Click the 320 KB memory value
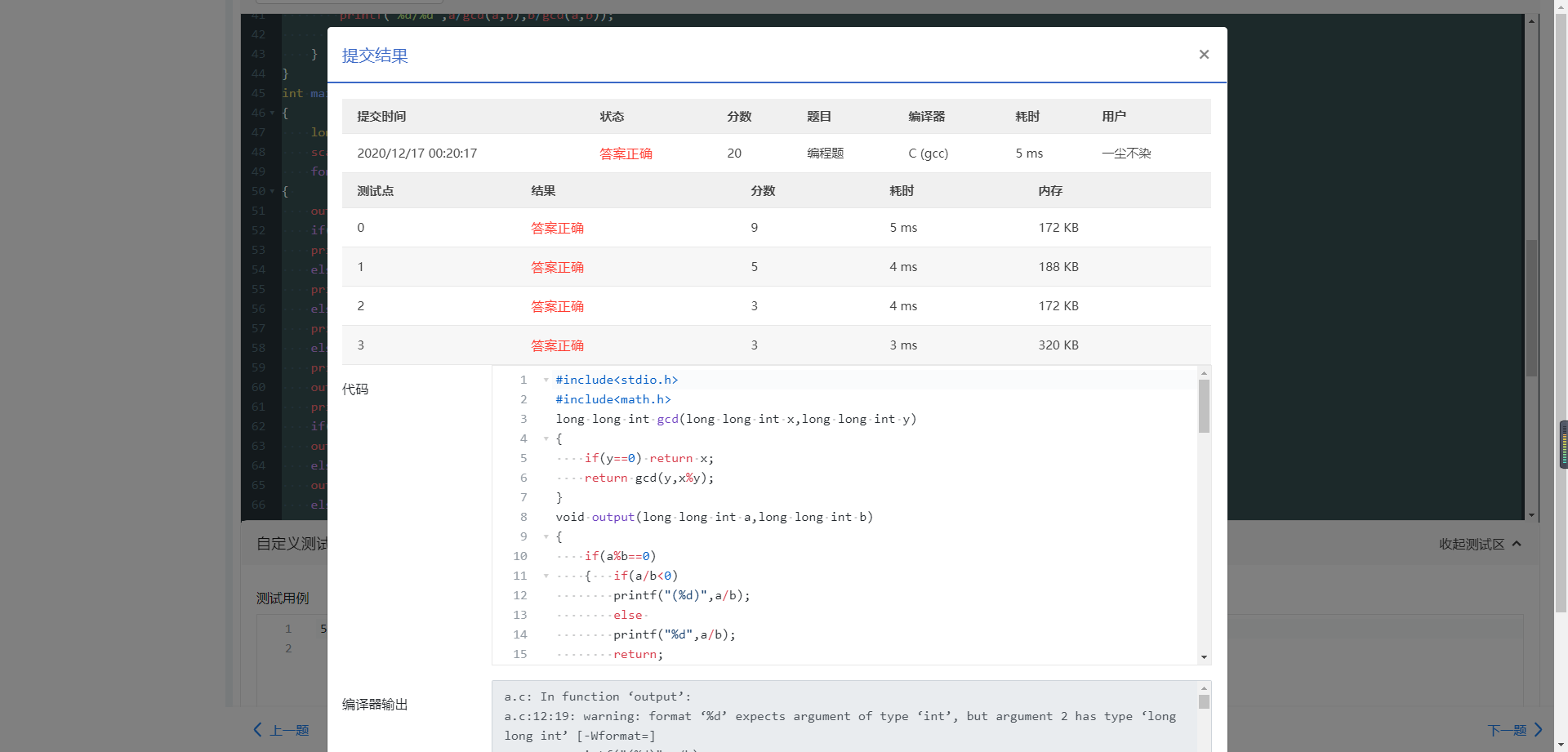Image resolution: width=1568 pixels, height=752 pixels. [1058, 345]
